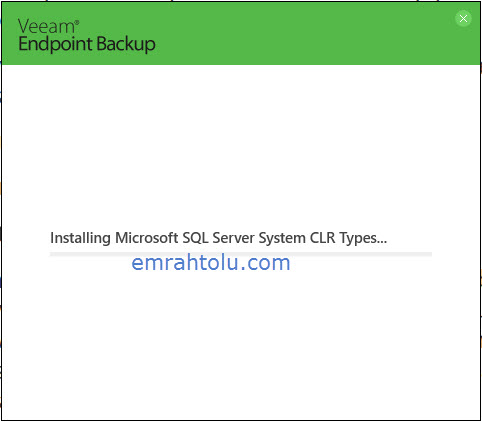This screenshot has width=482, height=422.
Task: Click the registered trademark symbol beside Veeam
Action: click(77, 22)
